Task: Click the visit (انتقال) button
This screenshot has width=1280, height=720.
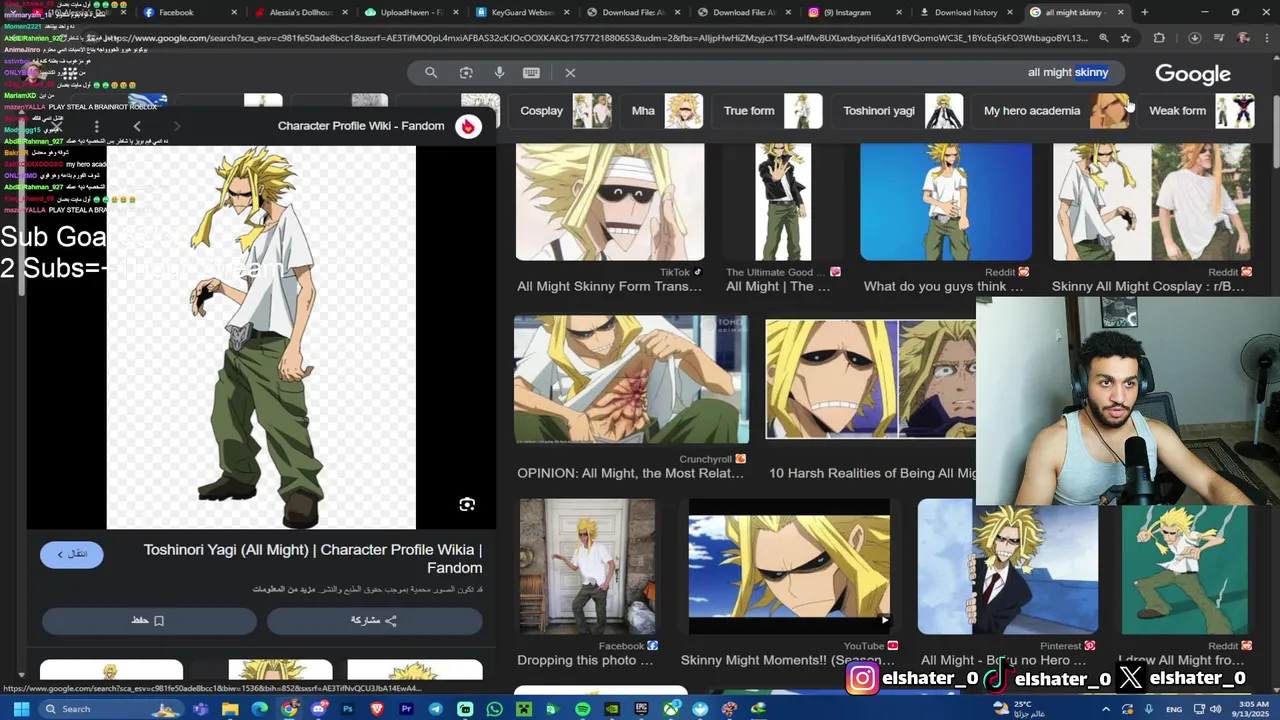Action: tap(72, 554)
